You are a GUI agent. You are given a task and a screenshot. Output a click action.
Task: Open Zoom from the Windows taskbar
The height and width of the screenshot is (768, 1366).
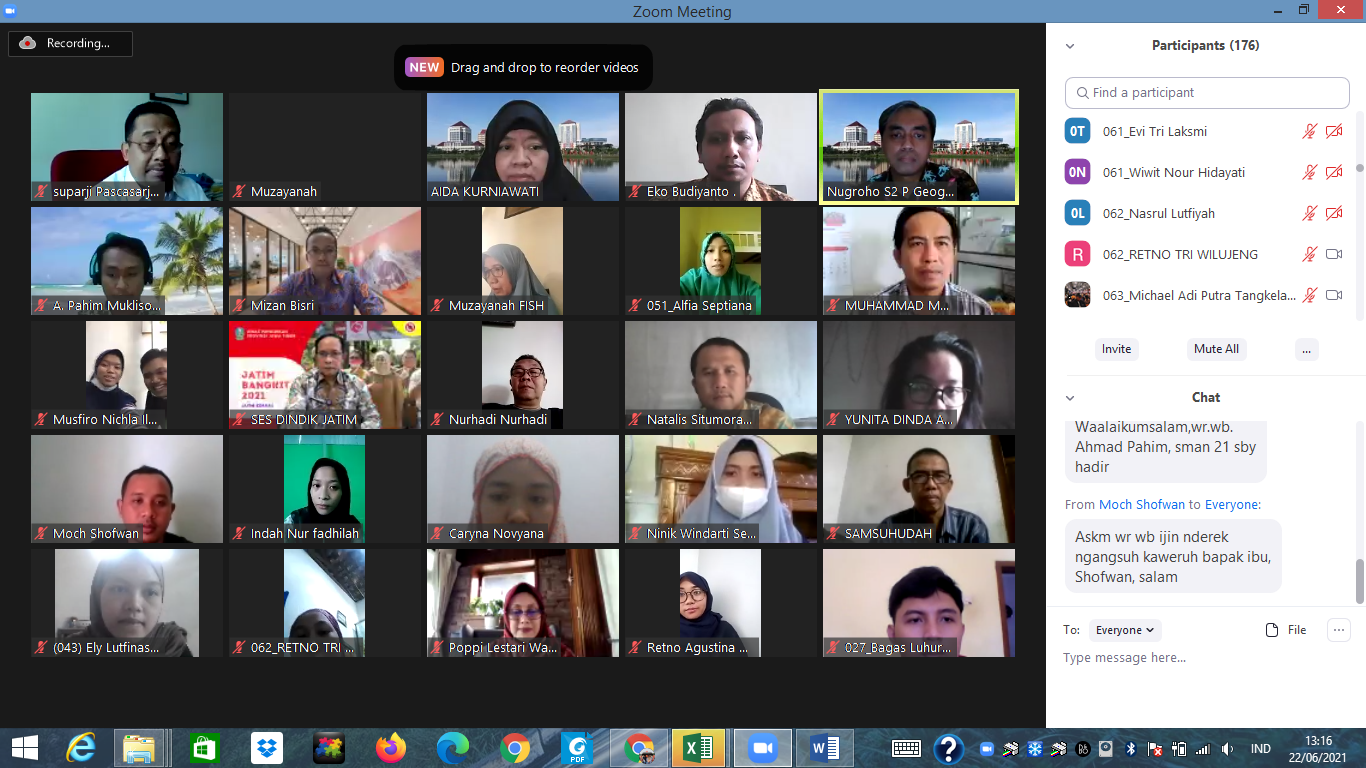(x=762, y=748)
